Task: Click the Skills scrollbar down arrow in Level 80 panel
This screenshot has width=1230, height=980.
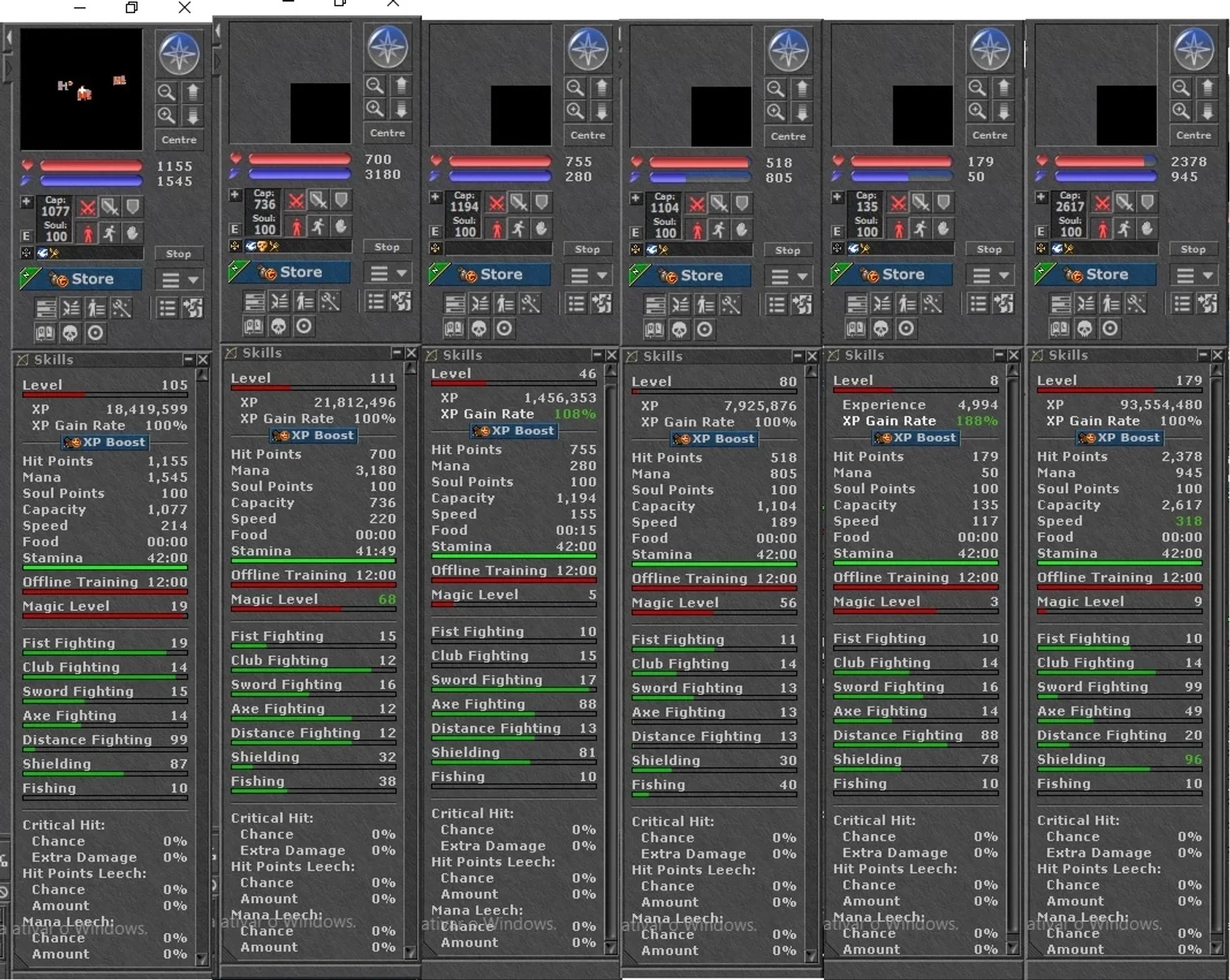Action: (x=812, y=956)
